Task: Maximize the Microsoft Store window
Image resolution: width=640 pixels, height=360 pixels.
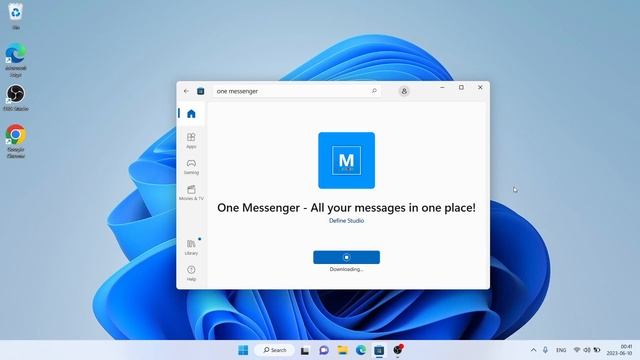Action: coord(461,87)
